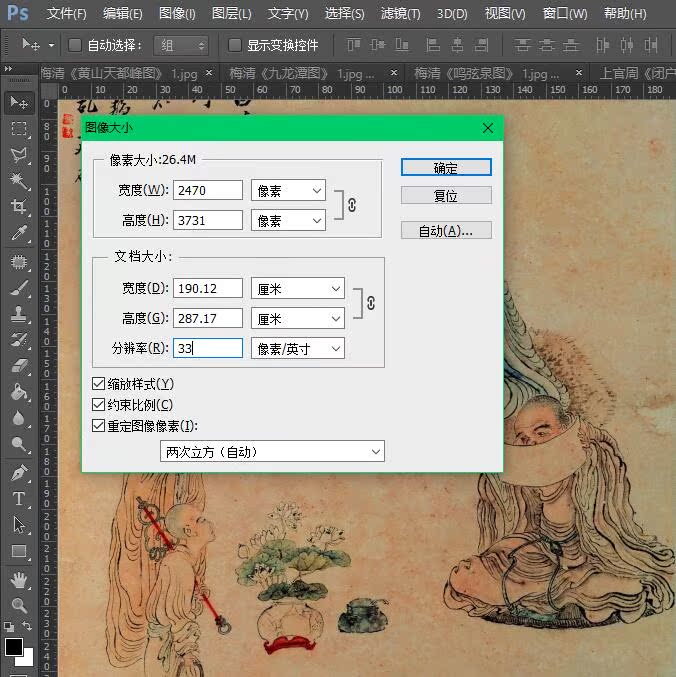The image size is (676, 677).
Task: Open the 窗口(W) menu
Action: [x=565, y=14]
